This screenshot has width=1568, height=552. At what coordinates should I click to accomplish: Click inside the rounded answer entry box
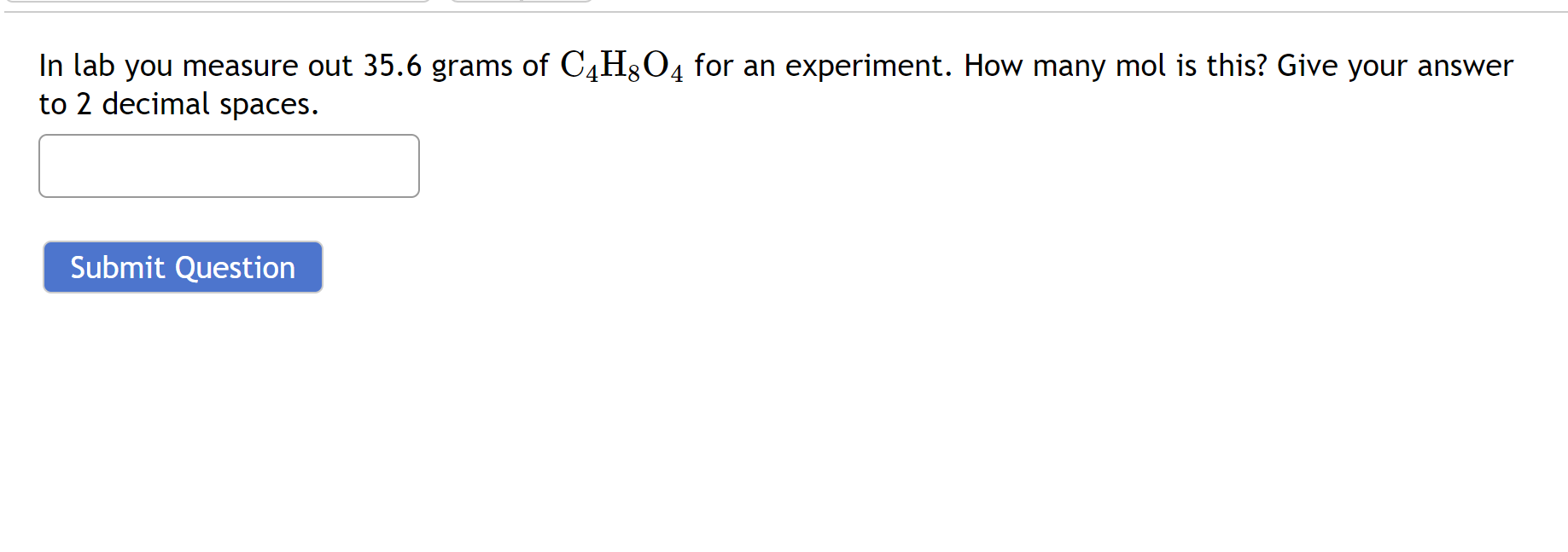click(229, 166)
